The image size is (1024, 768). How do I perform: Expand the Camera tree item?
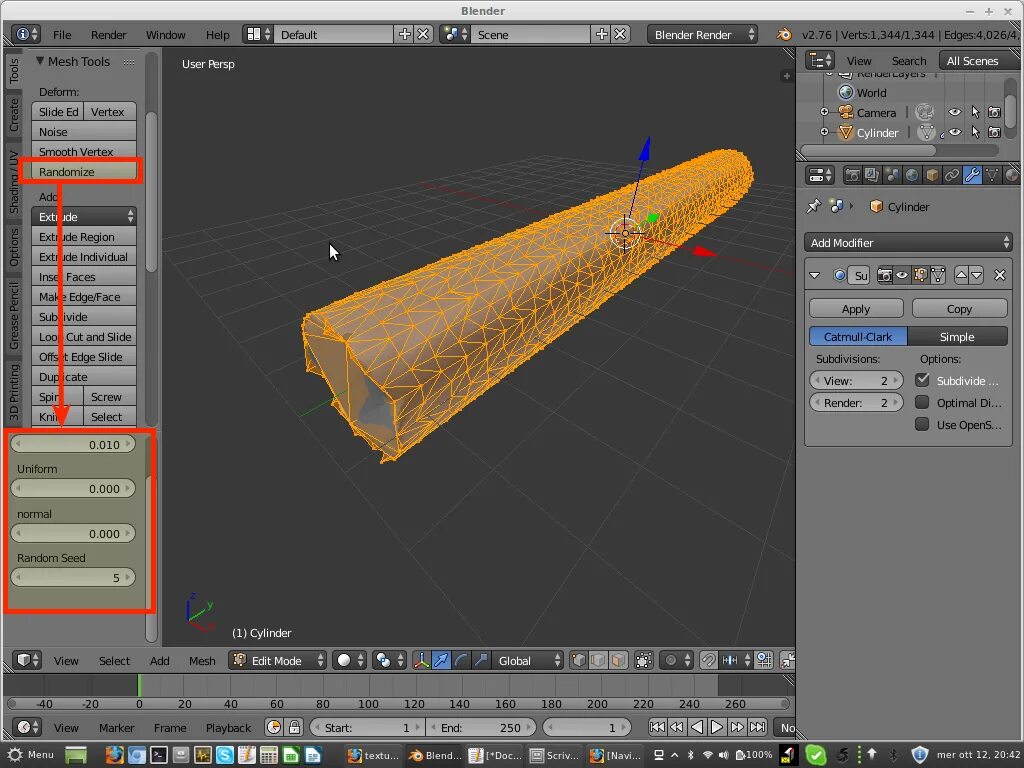[x=824, y=112]
